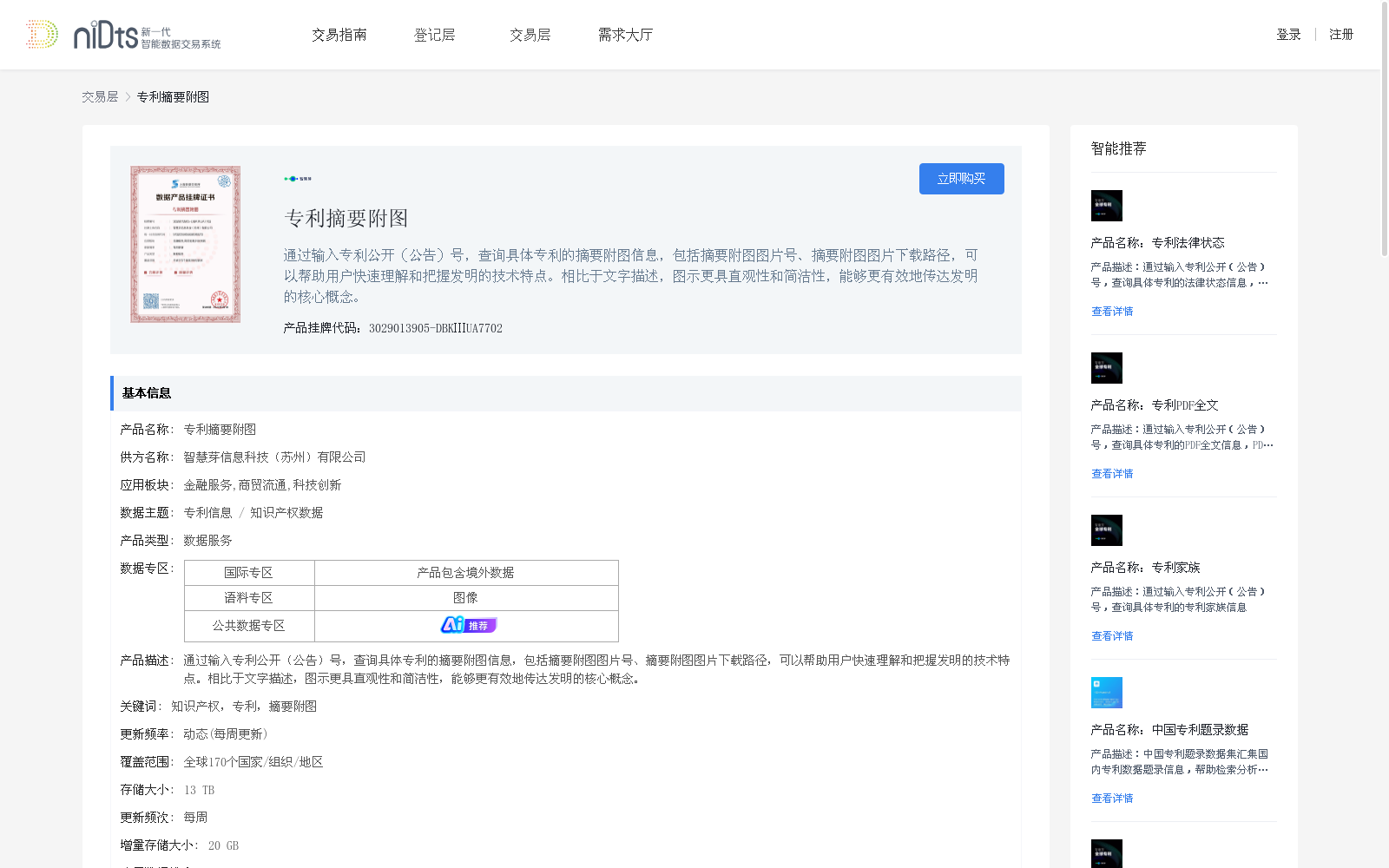Click the 专利家族 product thumbnail icon
This screenshot has height=868, width=1389.
point(1107,530)
